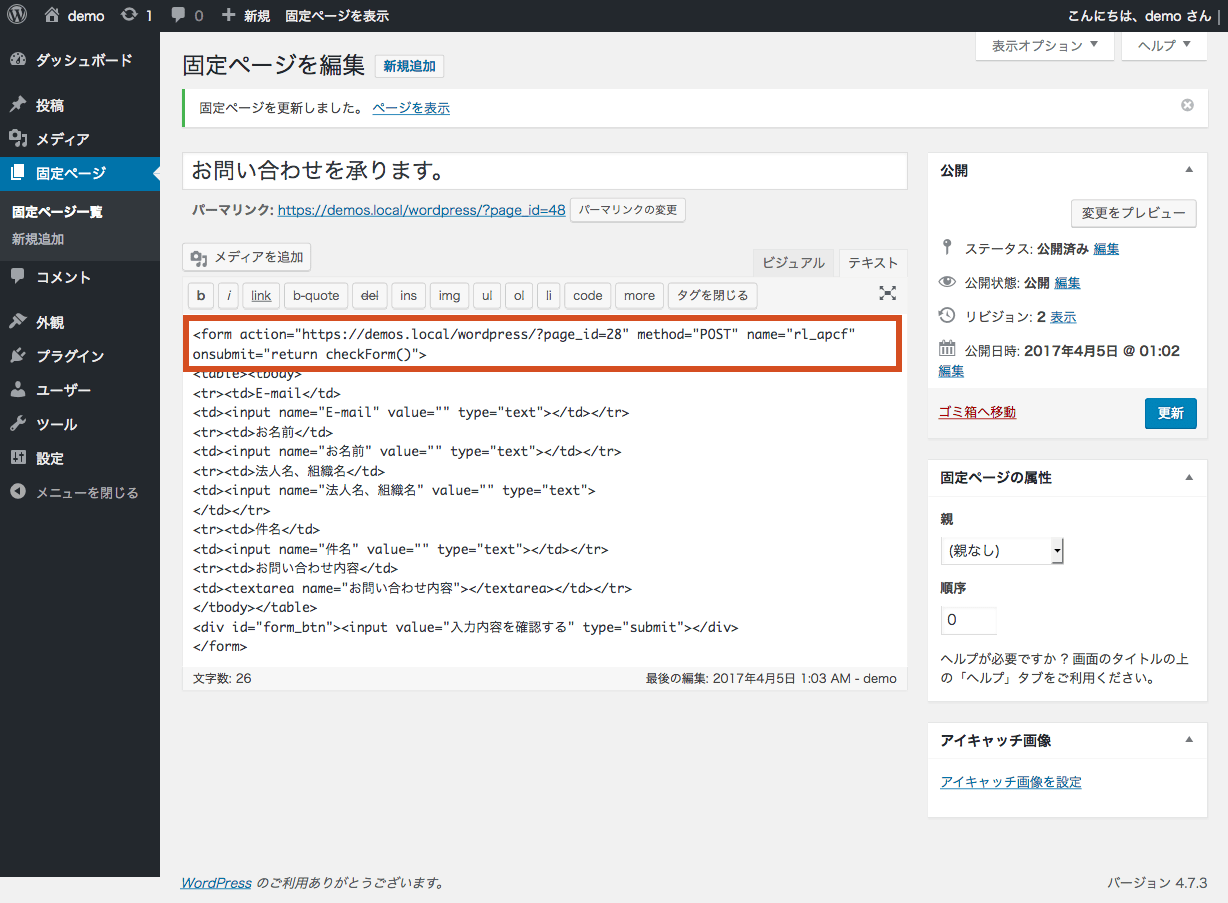
Task: Click タグを閉じる button
Action: (713, 295)
